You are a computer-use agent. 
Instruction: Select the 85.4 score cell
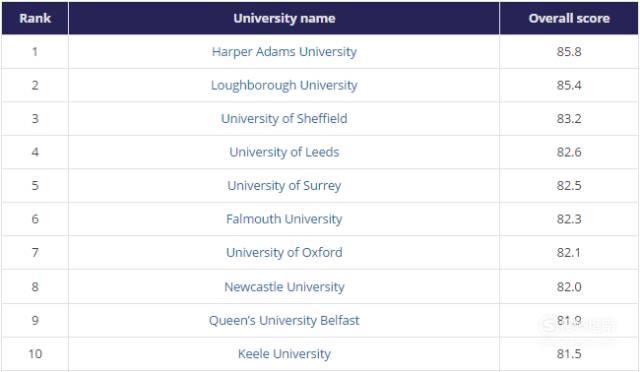coord(569,85)
